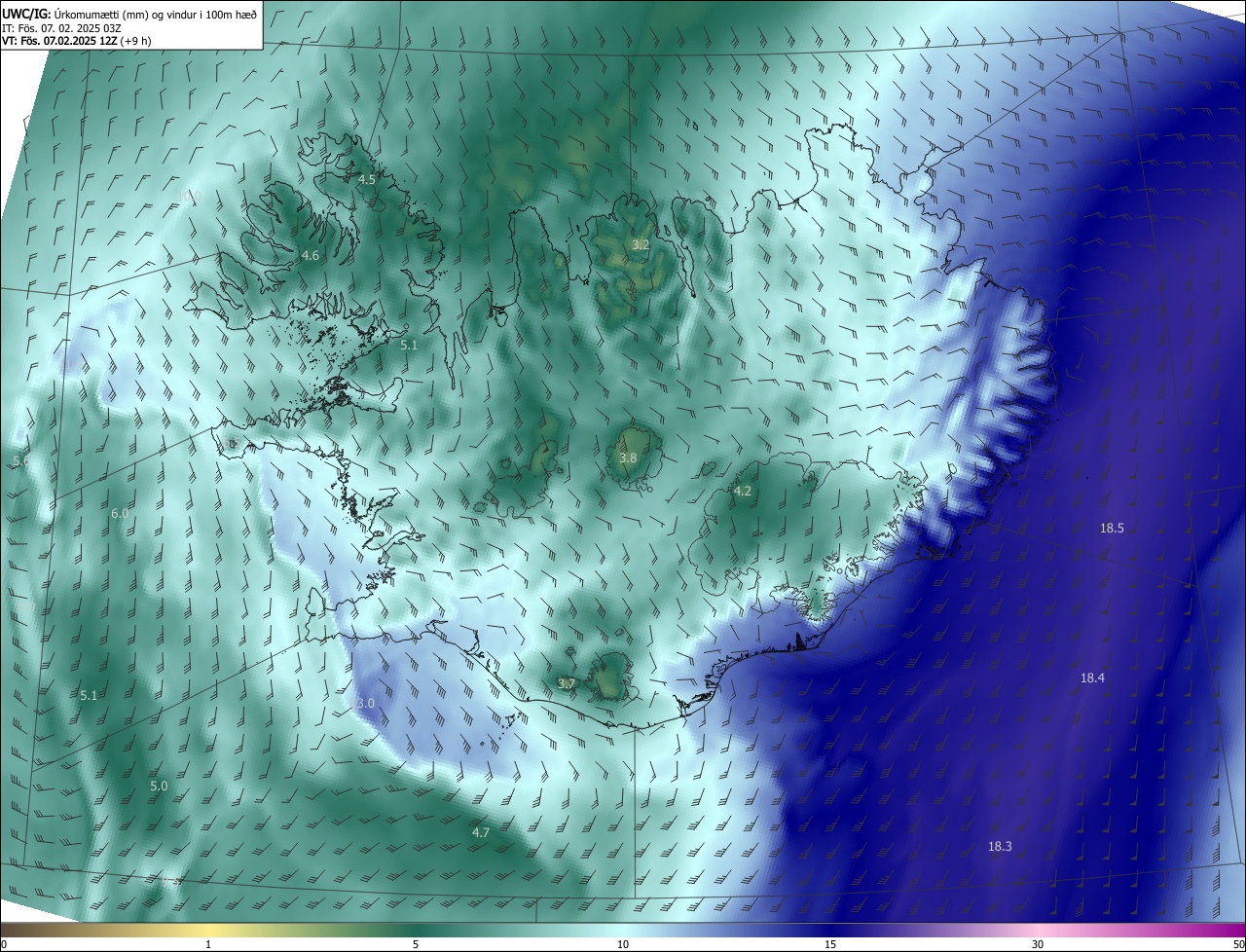Click the 18.3 value label over the sea

pyautogui.click(x=1000, y=846)
